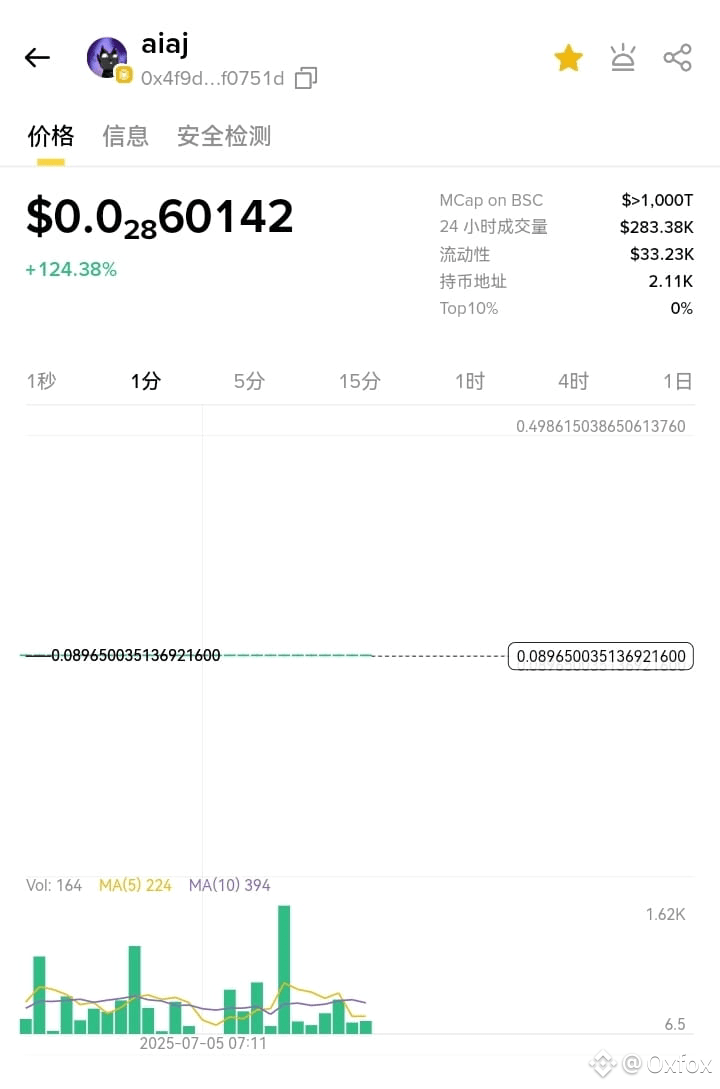Select the 1秒 chart interval
This screenshot has height=1089, width=720.
41,381
